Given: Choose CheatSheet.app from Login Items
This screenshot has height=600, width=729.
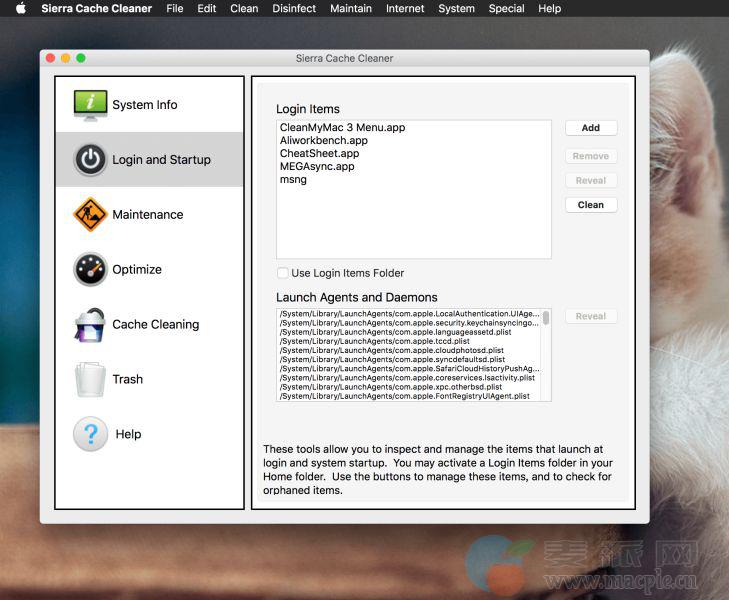Looking at the screenshot, I should 319,154.
